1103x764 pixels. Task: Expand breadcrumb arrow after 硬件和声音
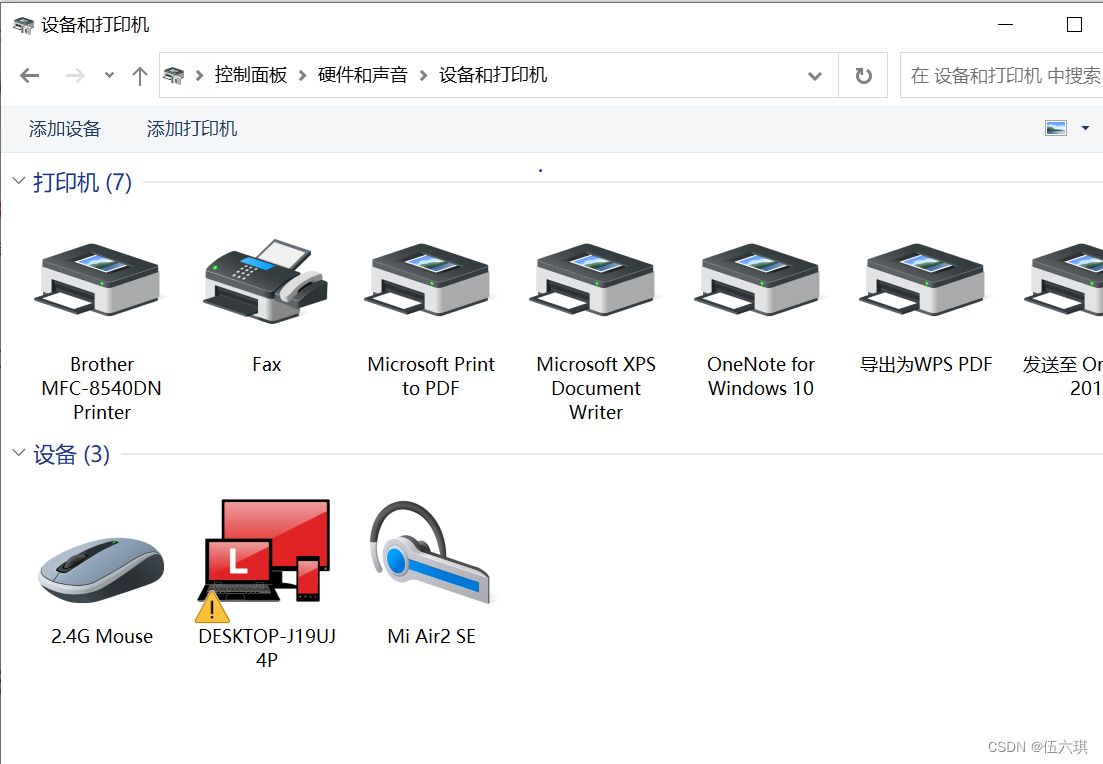tap(423, 75)
